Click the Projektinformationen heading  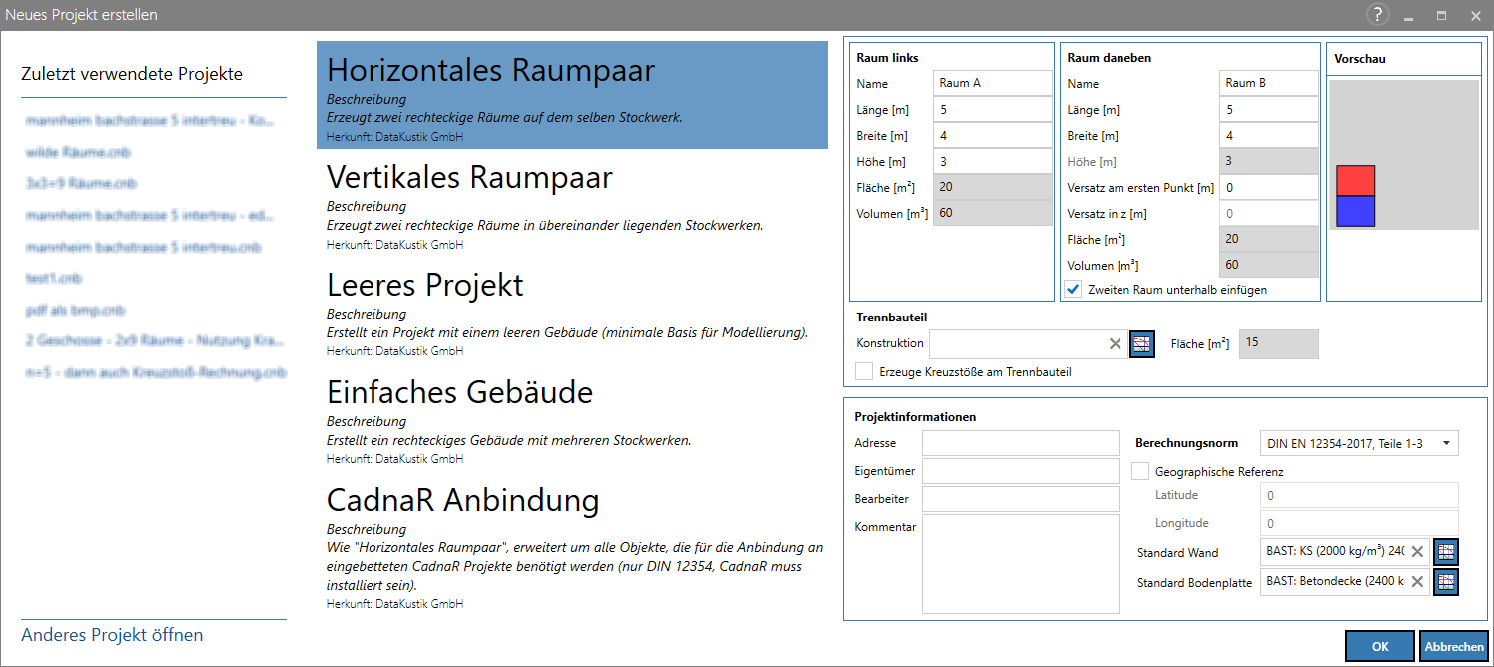click(915, 417)
